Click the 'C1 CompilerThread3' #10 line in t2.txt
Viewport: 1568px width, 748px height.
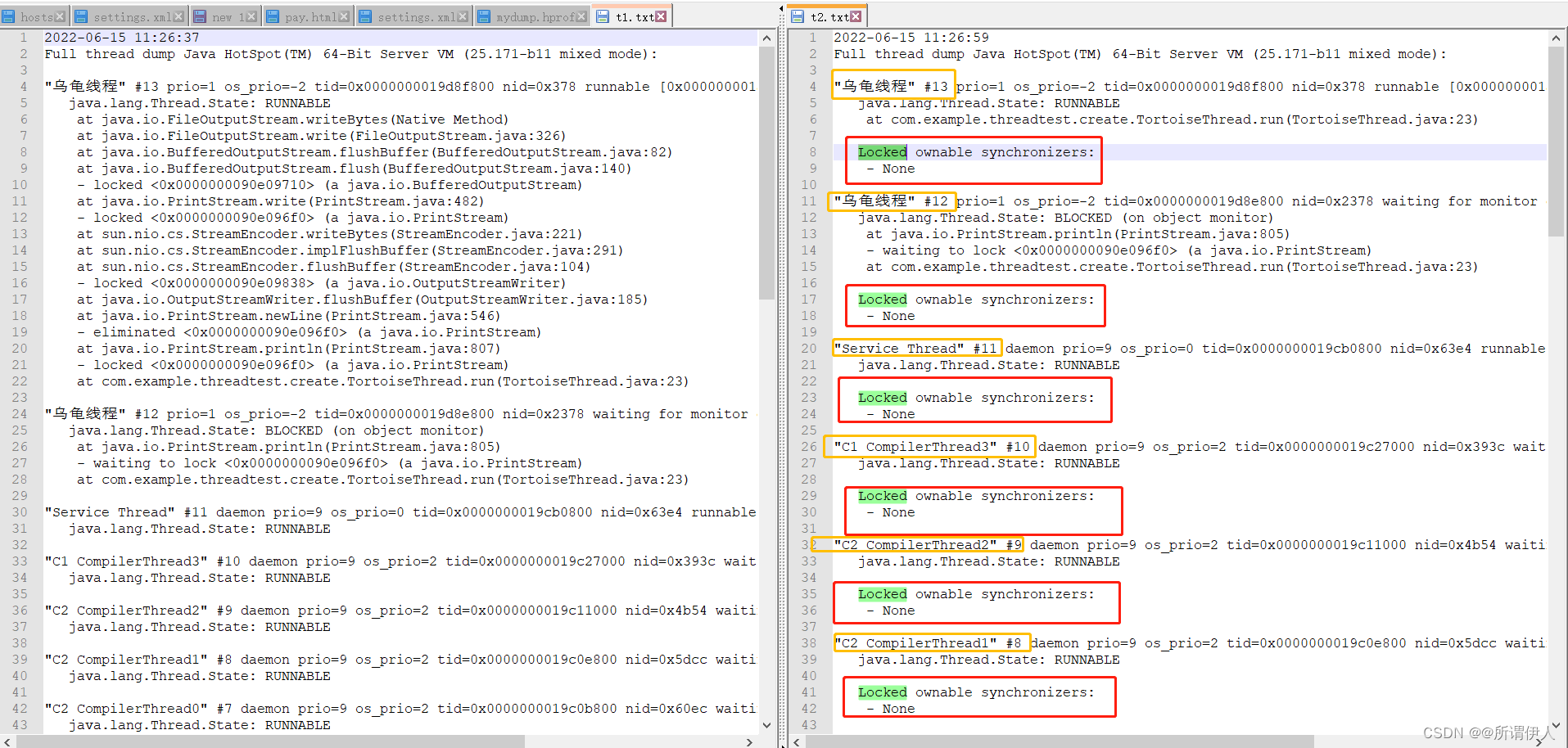pos(1190,447)
